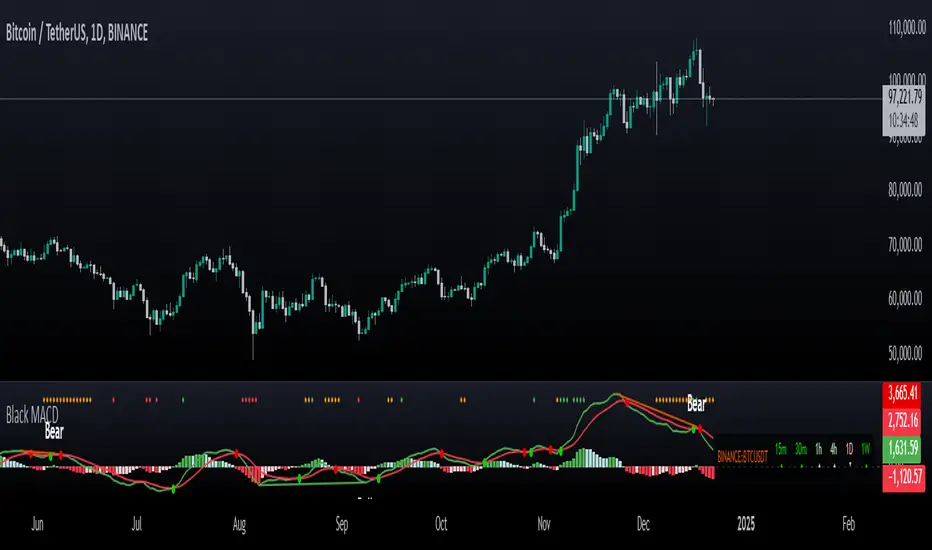The height and width of the screenshot is (550, 932).
Task: Select the -1,120.57 histogram value label
Action: (908, 477)
